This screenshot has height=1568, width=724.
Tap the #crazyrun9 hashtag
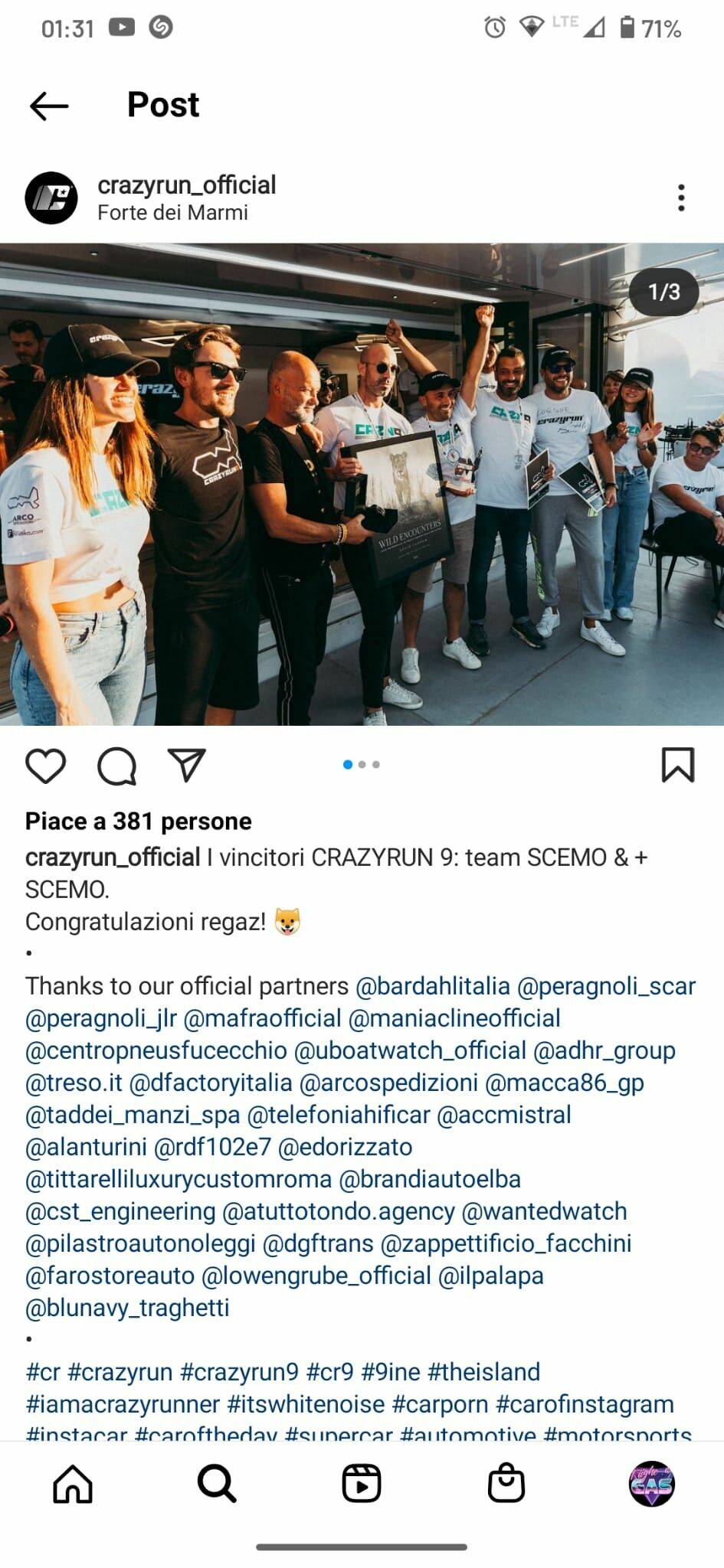coord(239,1372)
